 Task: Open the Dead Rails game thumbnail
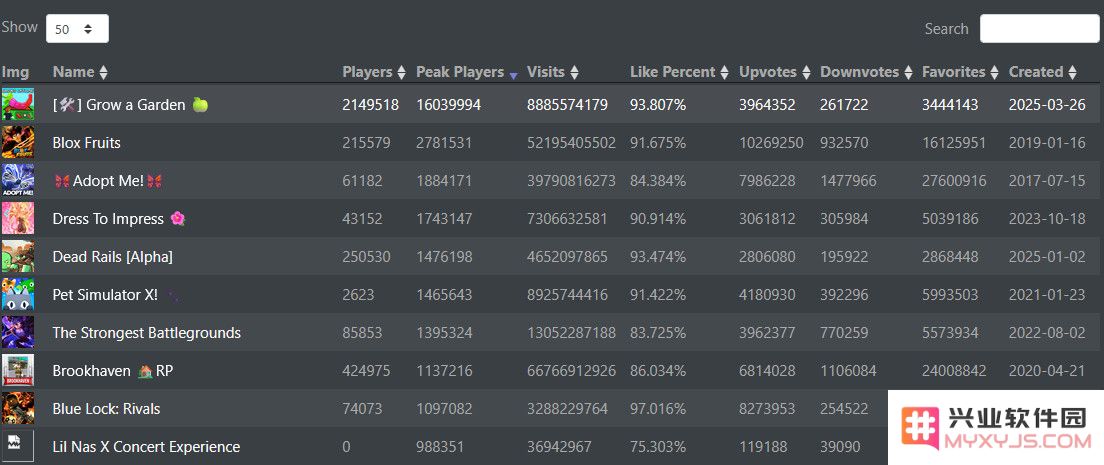[x=18, y=256]
